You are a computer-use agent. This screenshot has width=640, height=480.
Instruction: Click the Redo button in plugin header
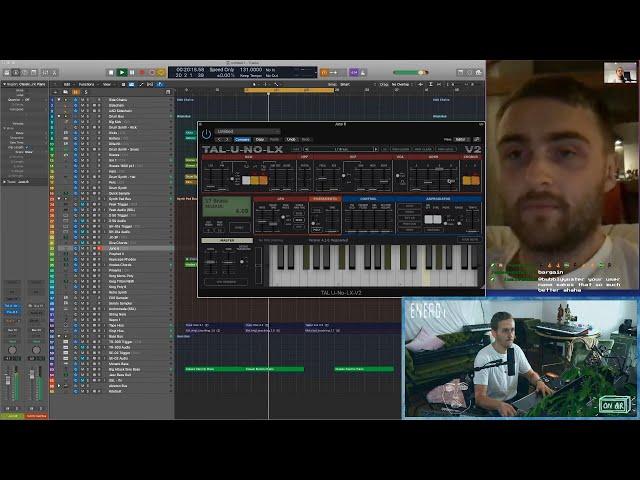click(x=306, y=140)
